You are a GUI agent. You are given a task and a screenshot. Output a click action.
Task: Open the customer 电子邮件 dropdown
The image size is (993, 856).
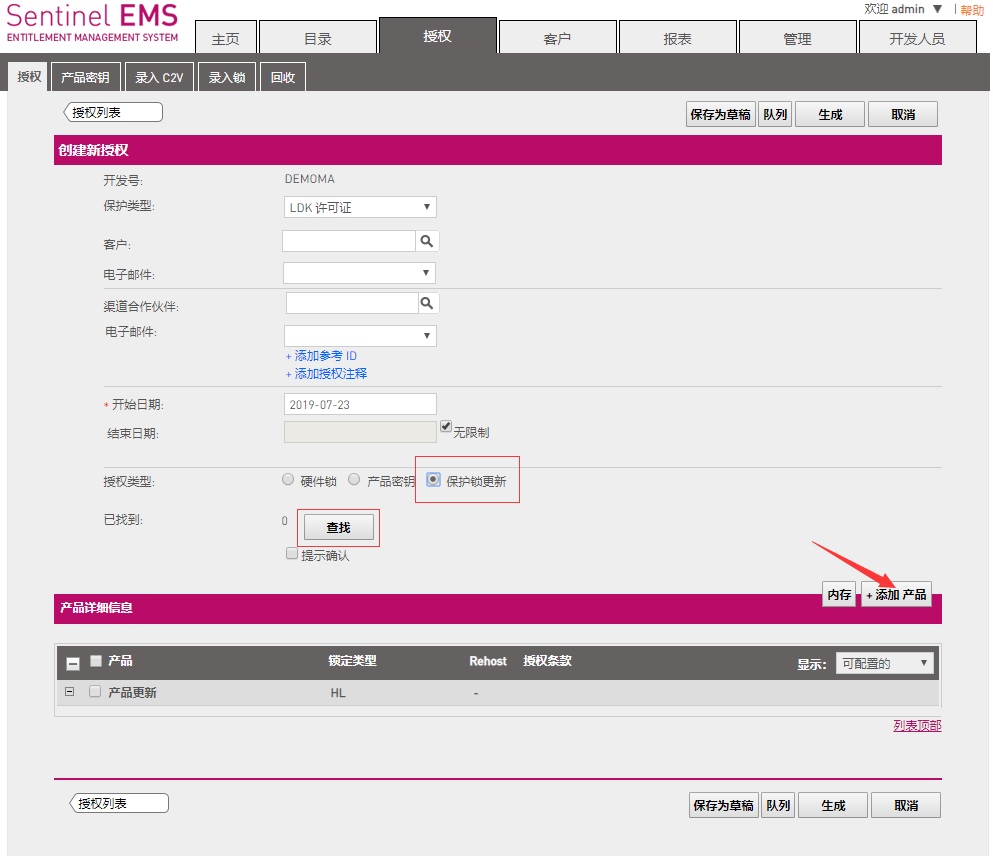click(360, 273)
